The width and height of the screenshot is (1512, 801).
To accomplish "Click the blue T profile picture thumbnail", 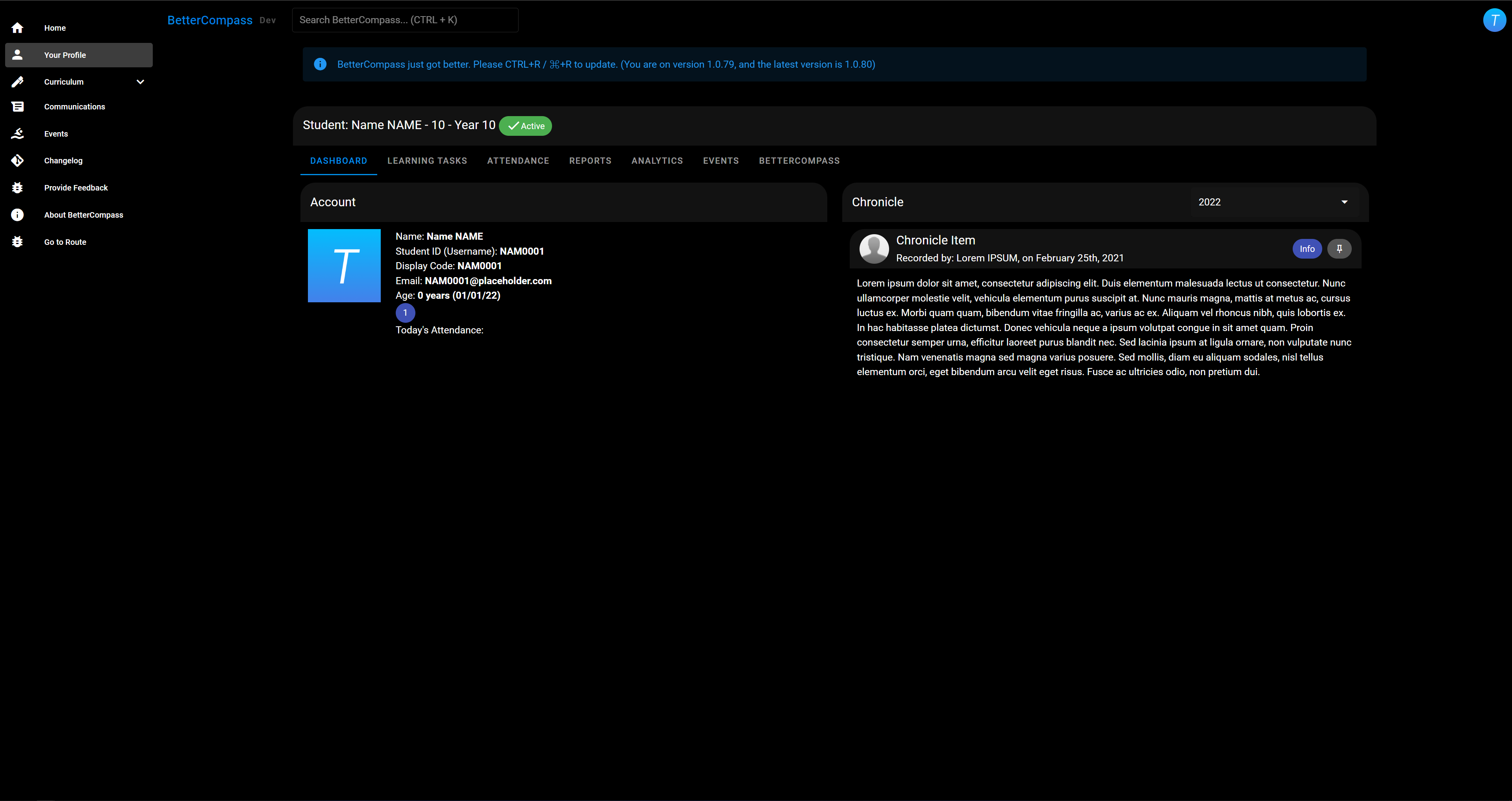I will 344,266.
